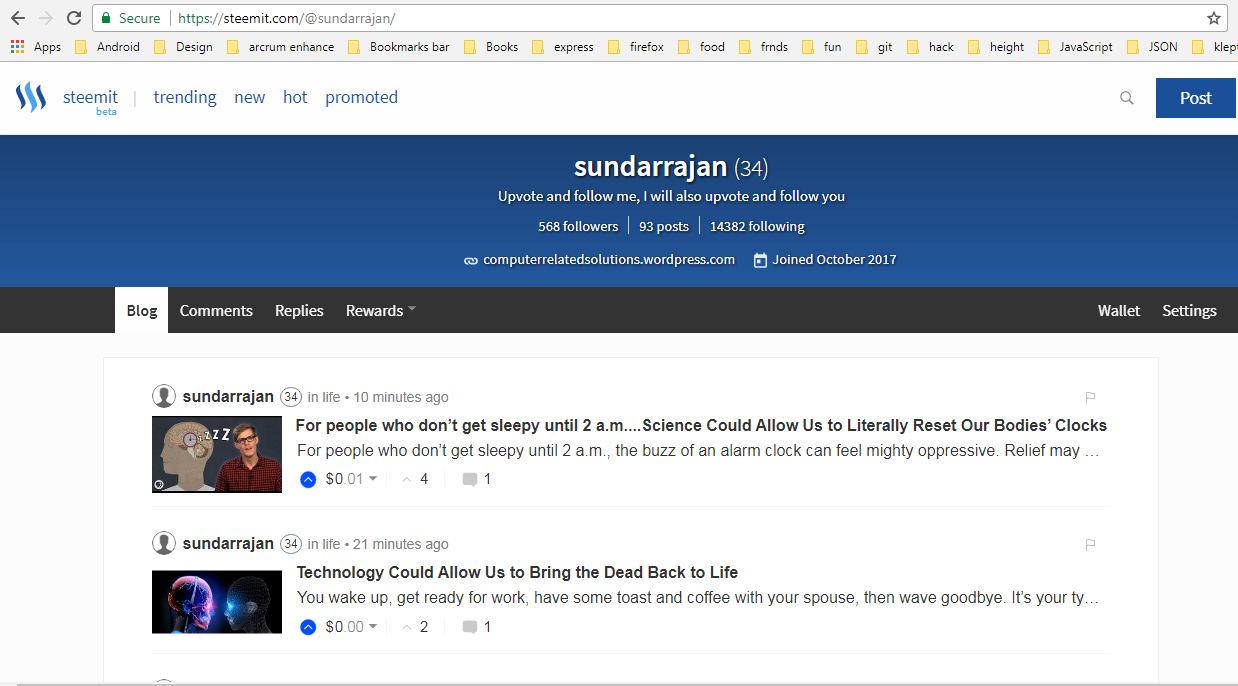Click the browser address bar
The width and height of the screenshot is (1238, 686).
[660, 18]
